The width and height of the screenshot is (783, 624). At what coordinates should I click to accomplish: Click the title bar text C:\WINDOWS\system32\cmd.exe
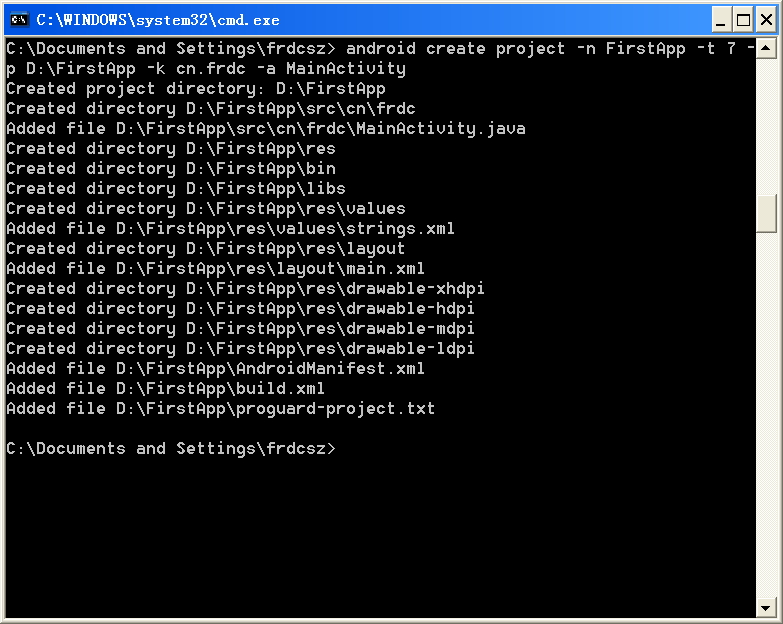[158, 20]
